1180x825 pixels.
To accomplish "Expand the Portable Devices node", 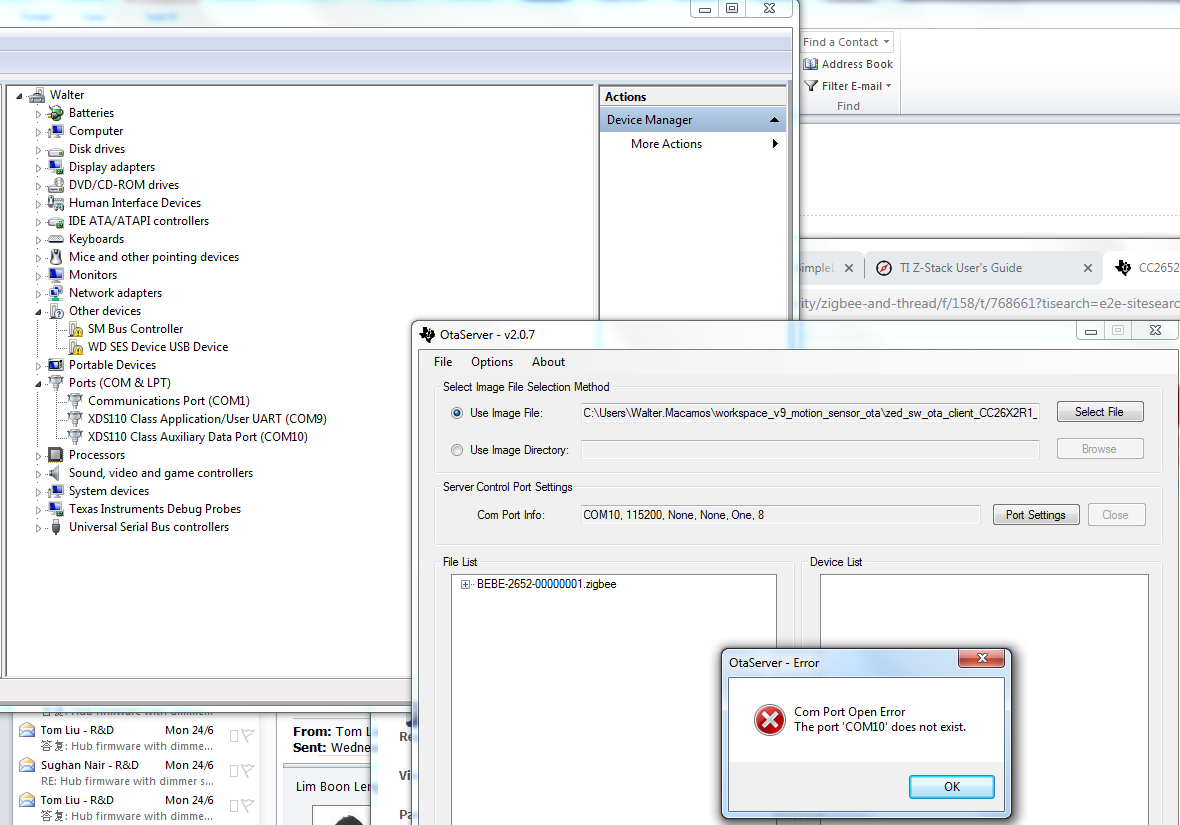I will pos(38,366).
